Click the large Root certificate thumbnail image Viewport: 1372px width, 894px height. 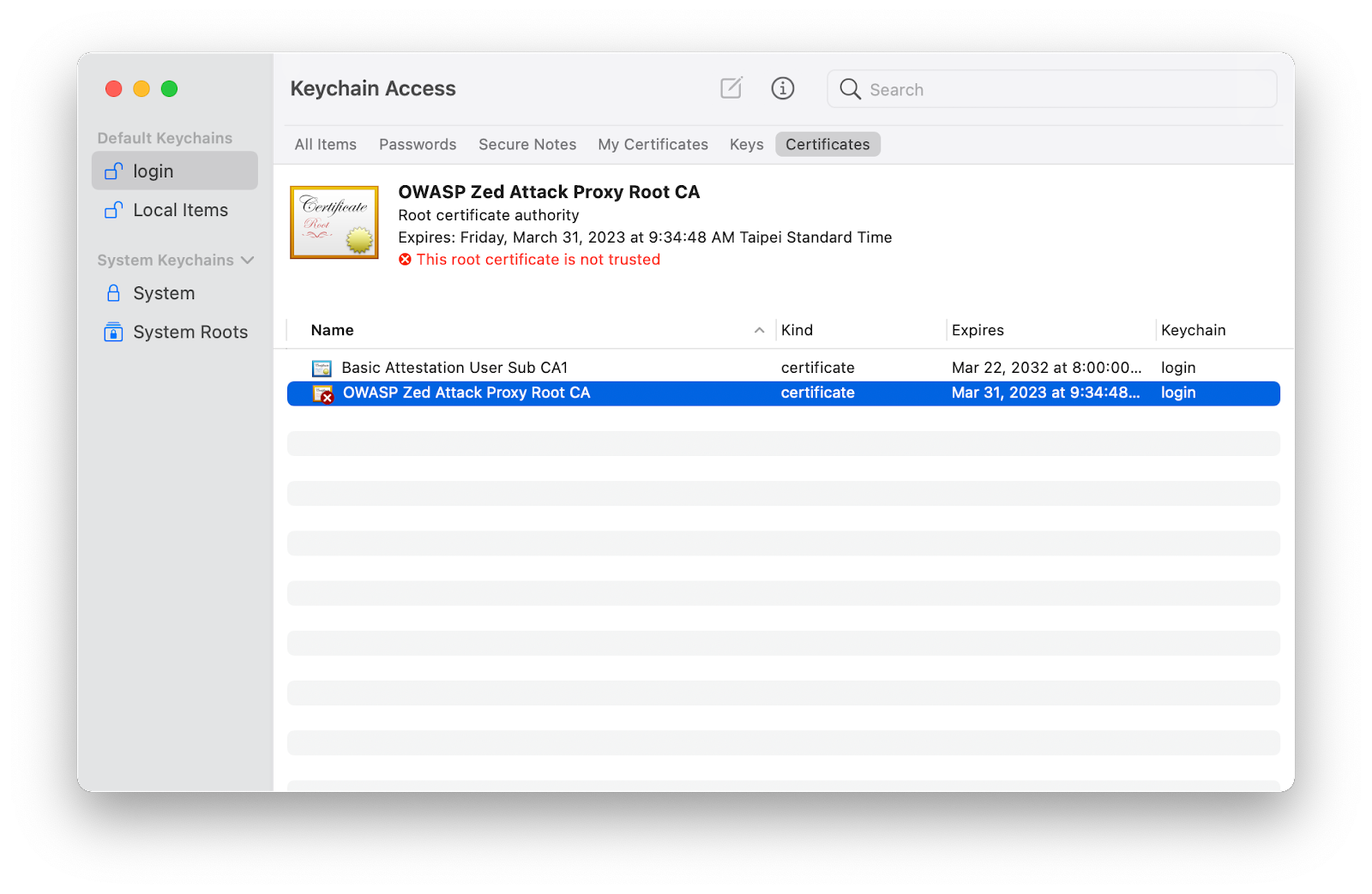(x=334, y=222)
